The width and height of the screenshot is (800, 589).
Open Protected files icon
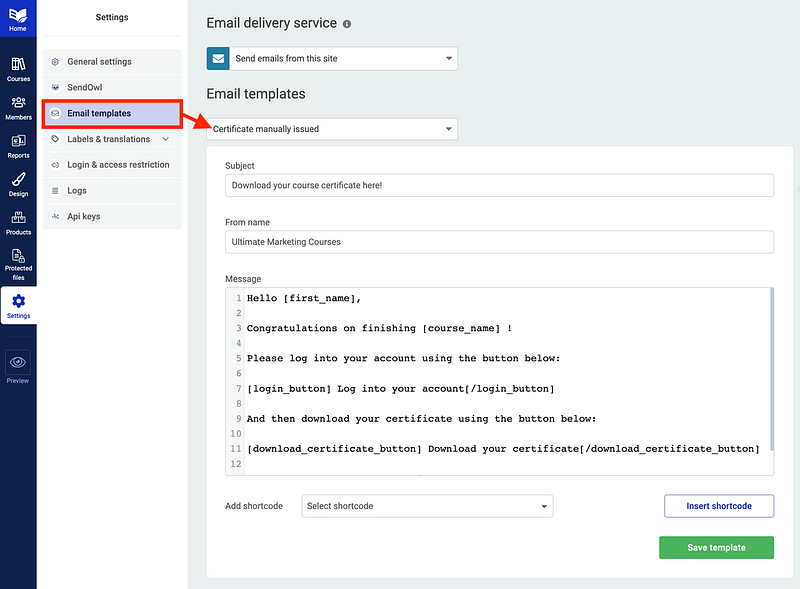(x=18, y=264)
